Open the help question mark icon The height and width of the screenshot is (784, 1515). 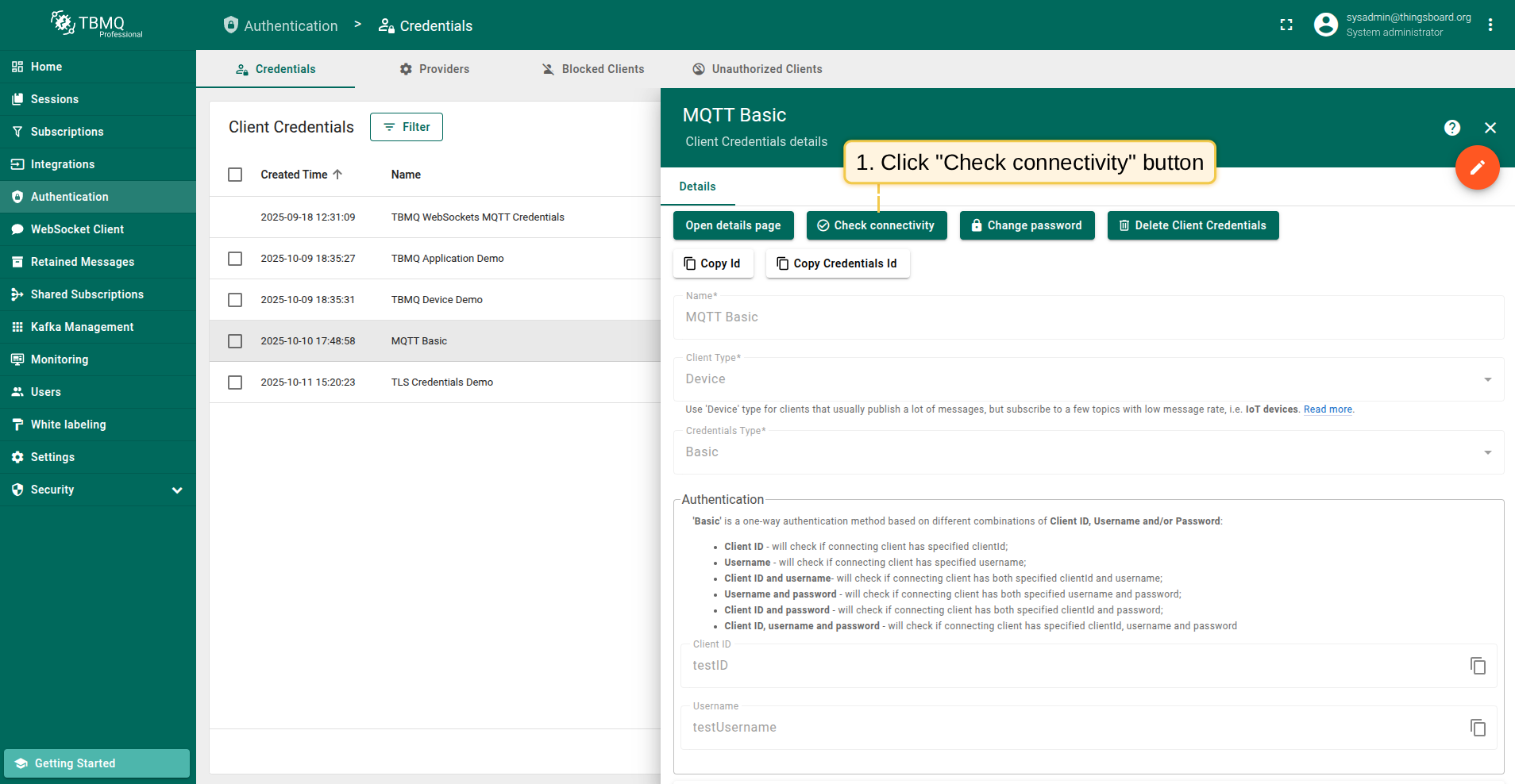1451,128
